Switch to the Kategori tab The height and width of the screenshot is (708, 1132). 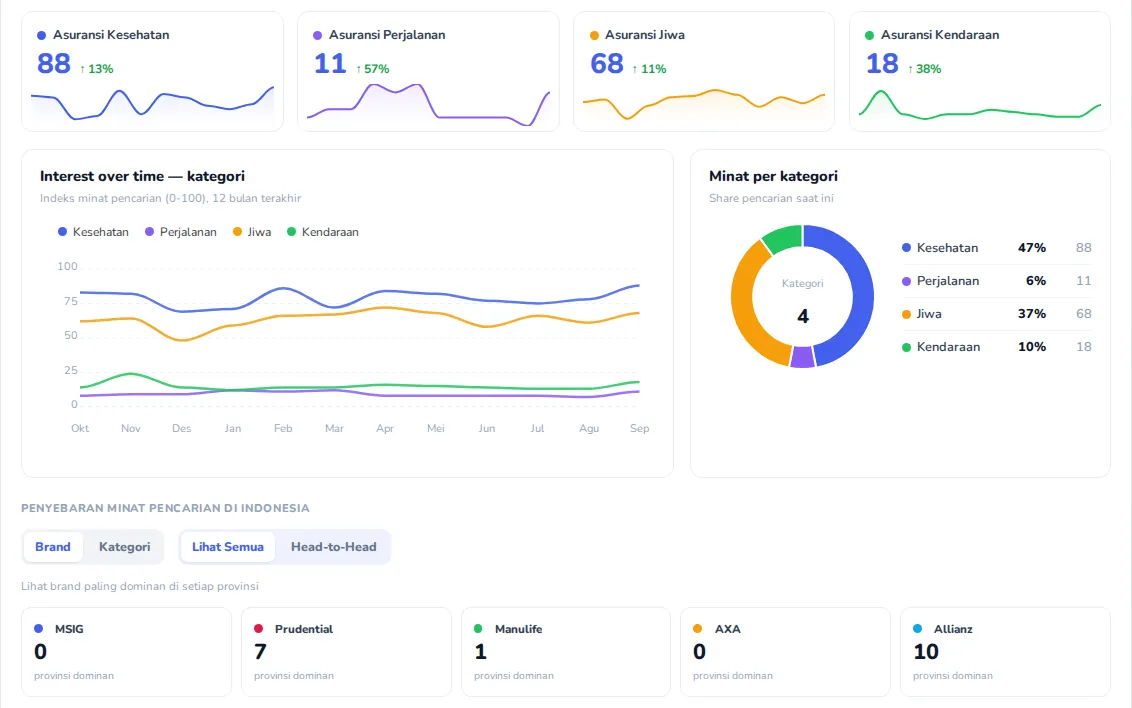(x=124, y=547)
